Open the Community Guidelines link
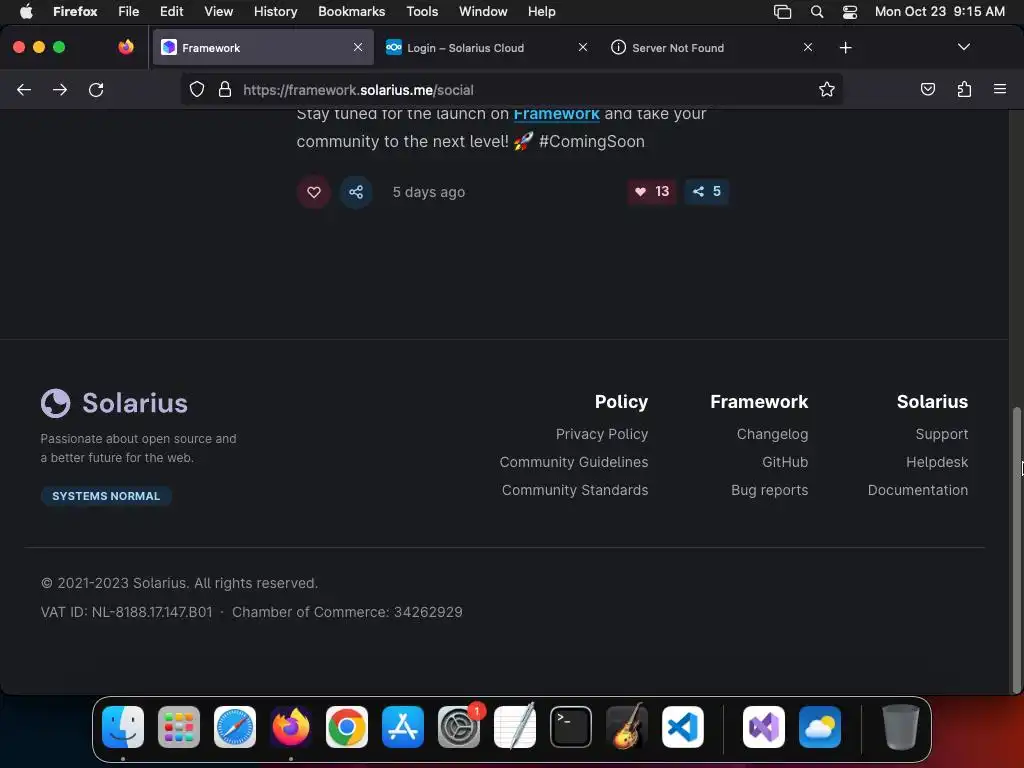 pos(573,462)
